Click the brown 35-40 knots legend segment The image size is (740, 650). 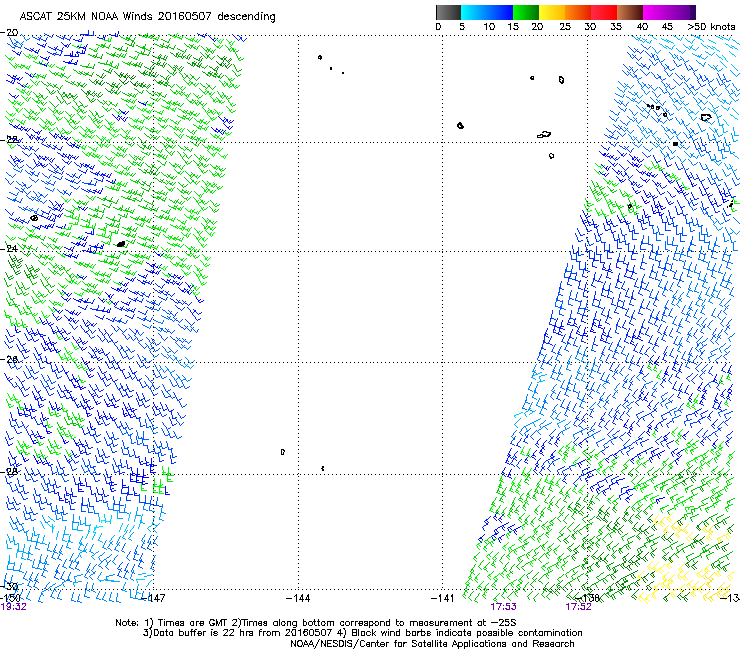[x=630, y=12]
